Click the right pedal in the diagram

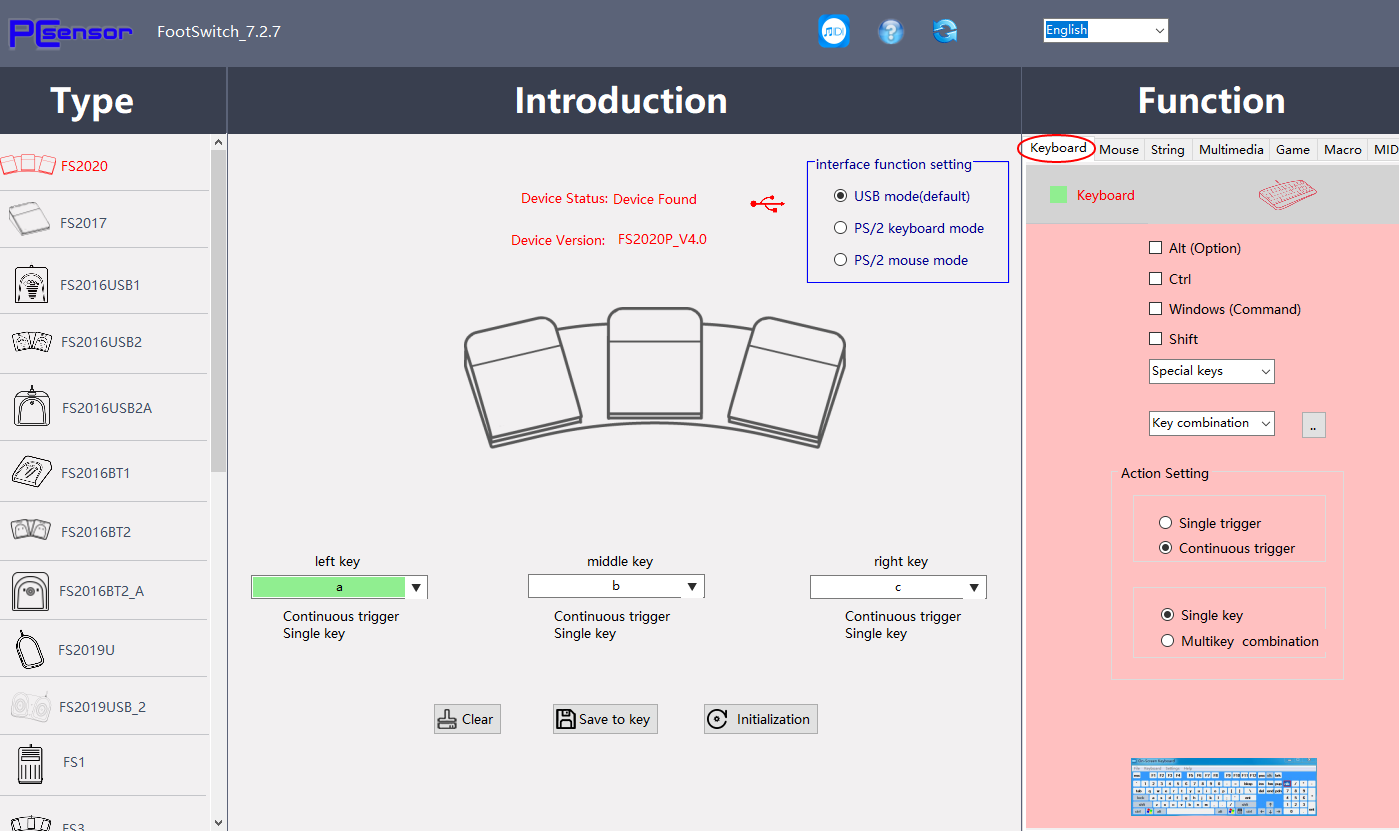coord(786,381)
